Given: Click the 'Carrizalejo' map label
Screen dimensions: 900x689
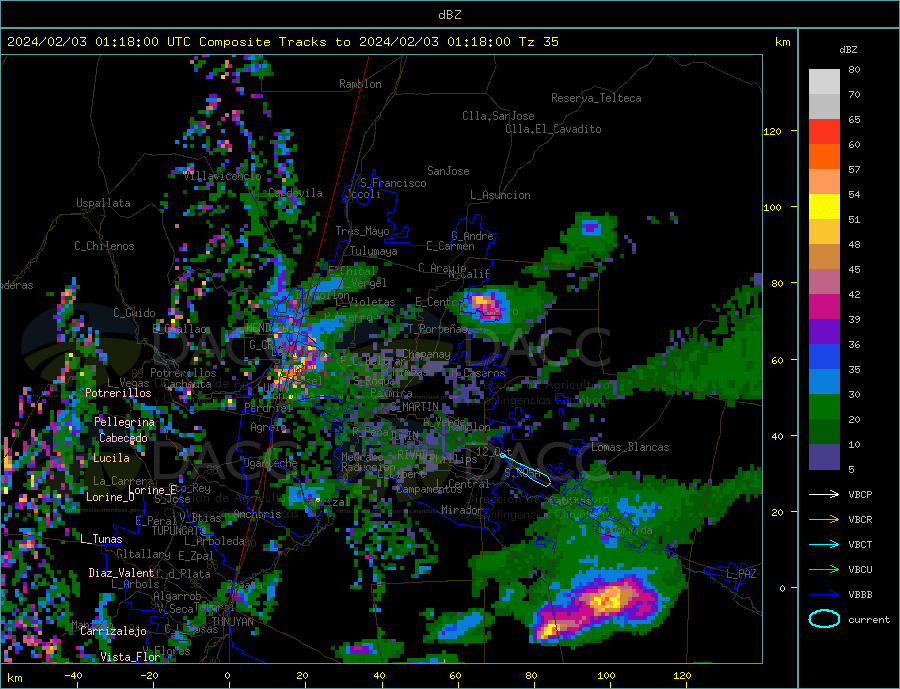Looking at the screenshot, I should (113, 632).
